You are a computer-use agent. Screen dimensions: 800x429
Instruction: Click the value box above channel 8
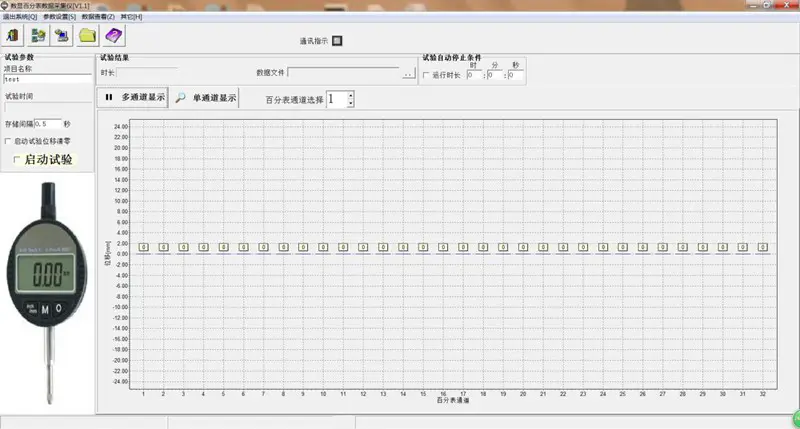[283, 247]
